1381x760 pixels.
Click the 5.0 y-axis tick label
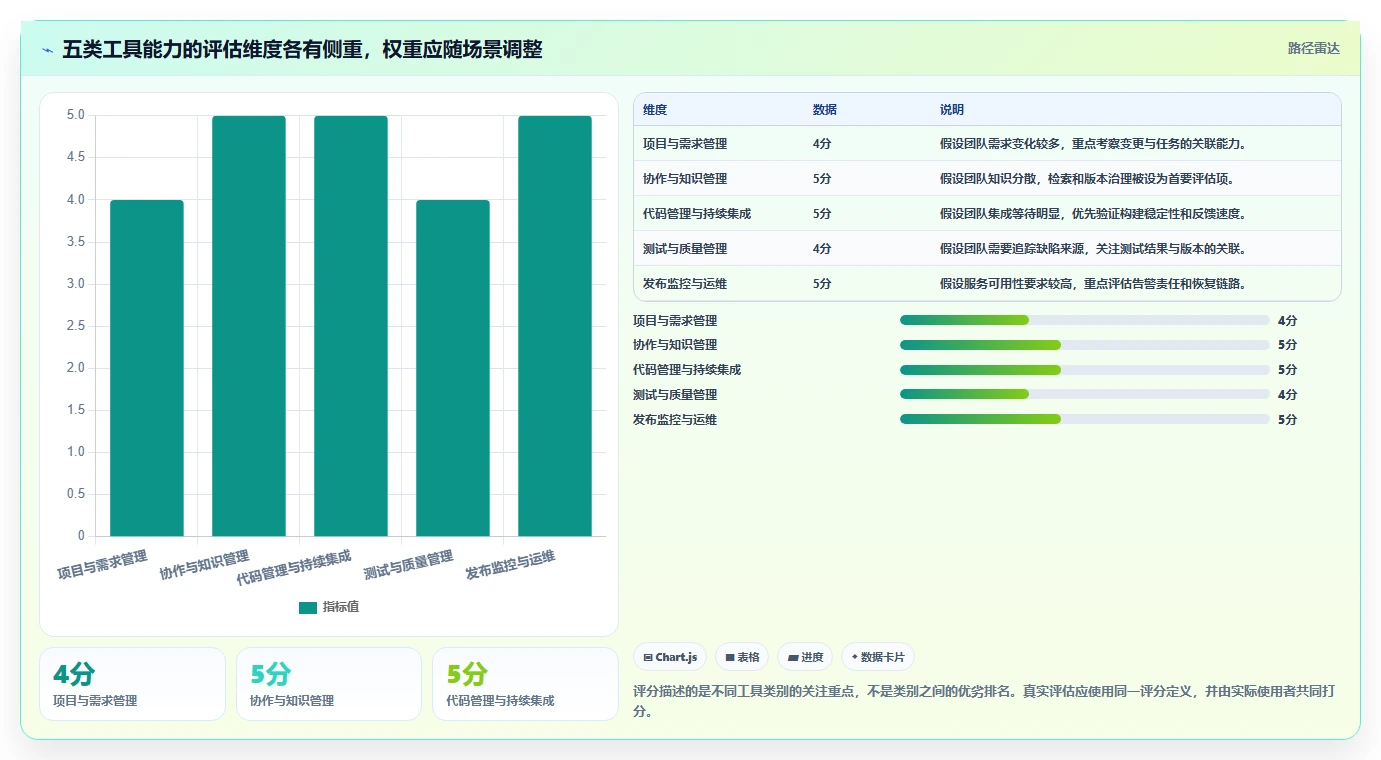pos(76,115)
